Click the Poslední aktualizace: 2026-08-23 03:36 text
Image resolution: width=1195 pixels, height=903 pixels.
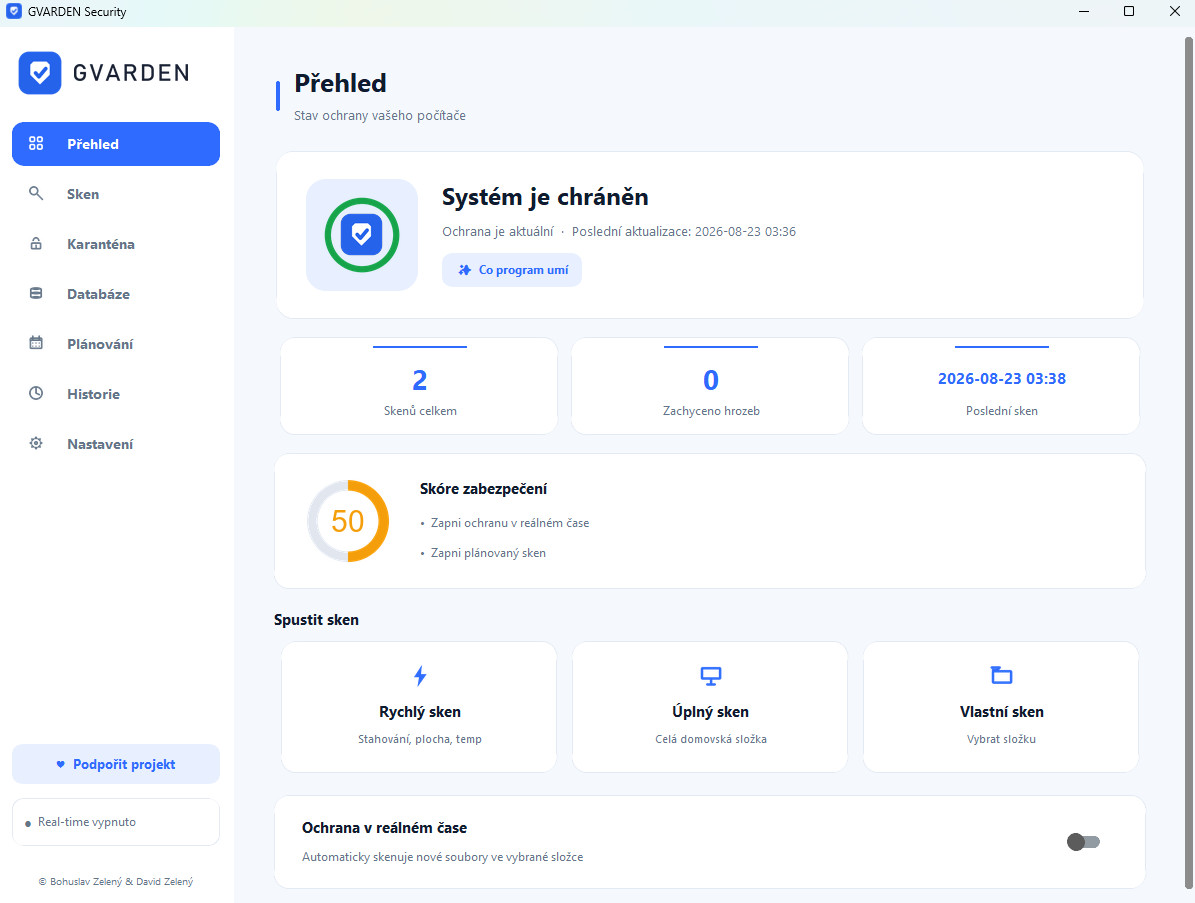point(684,232)
